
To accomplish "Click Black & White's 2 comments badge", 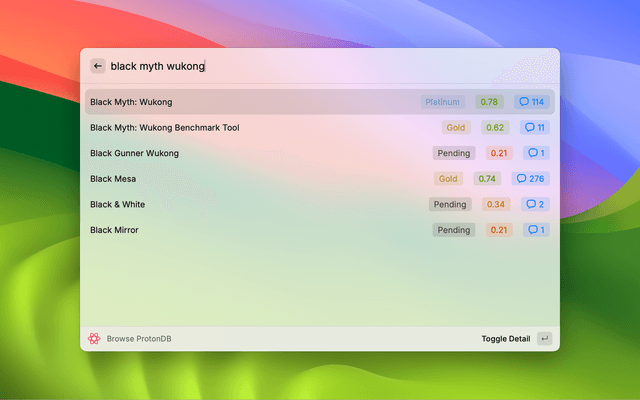I will (x=535, y=204).
